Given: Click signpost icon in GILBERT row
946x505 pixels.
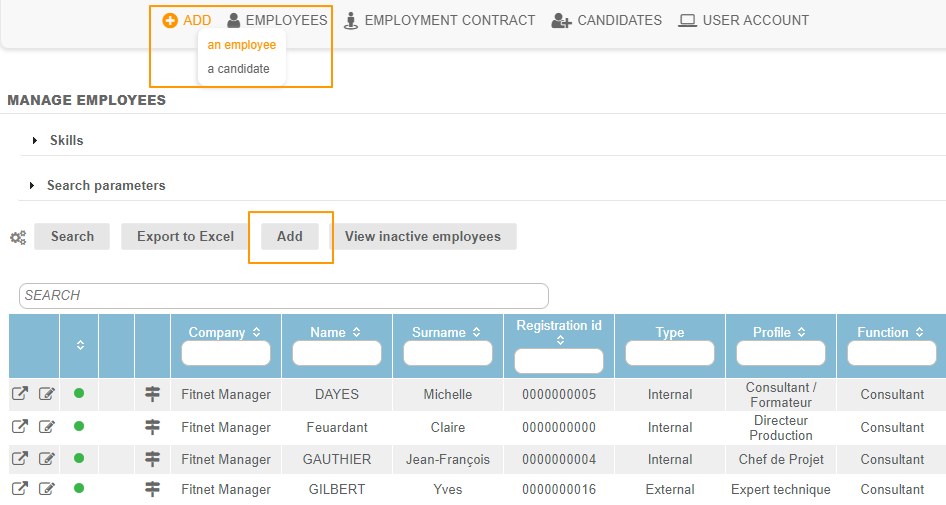Looking at the screenshot, I should [152, 489].
